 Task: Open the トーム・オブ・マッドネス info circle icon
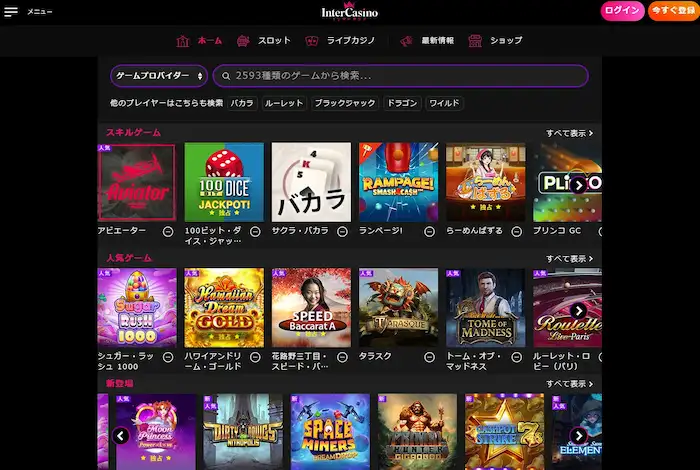coord(517,357)
